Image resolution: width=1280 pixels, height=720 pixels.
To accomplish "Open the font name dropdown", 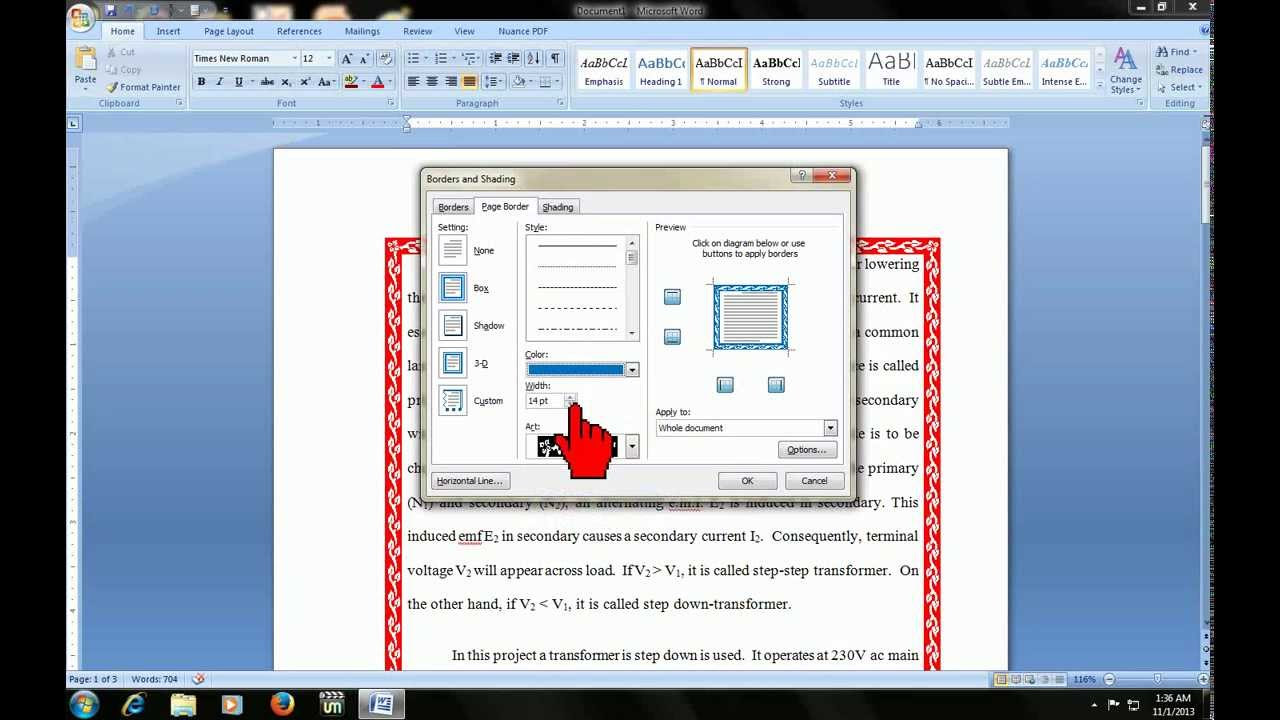I will [x=294, y=59].
